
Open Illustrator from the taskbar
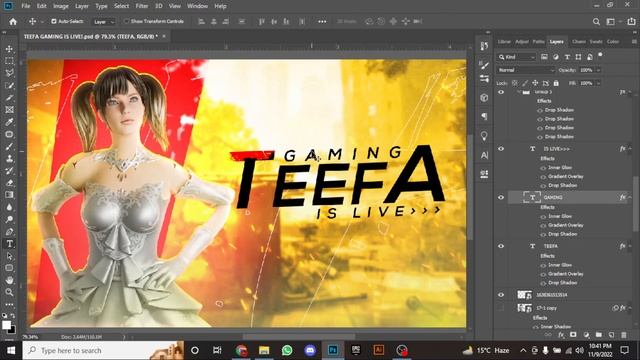click(x=378, y=350)
